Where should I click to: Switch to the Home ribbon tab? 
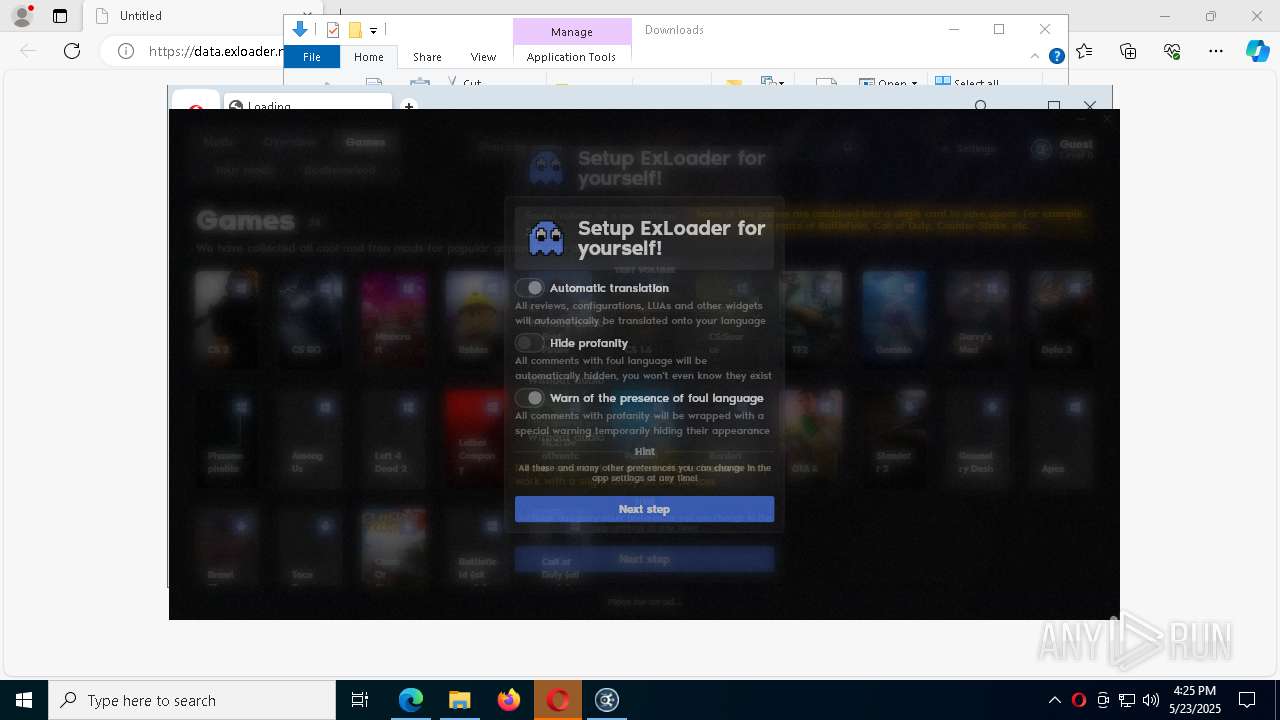click(369, 57)
